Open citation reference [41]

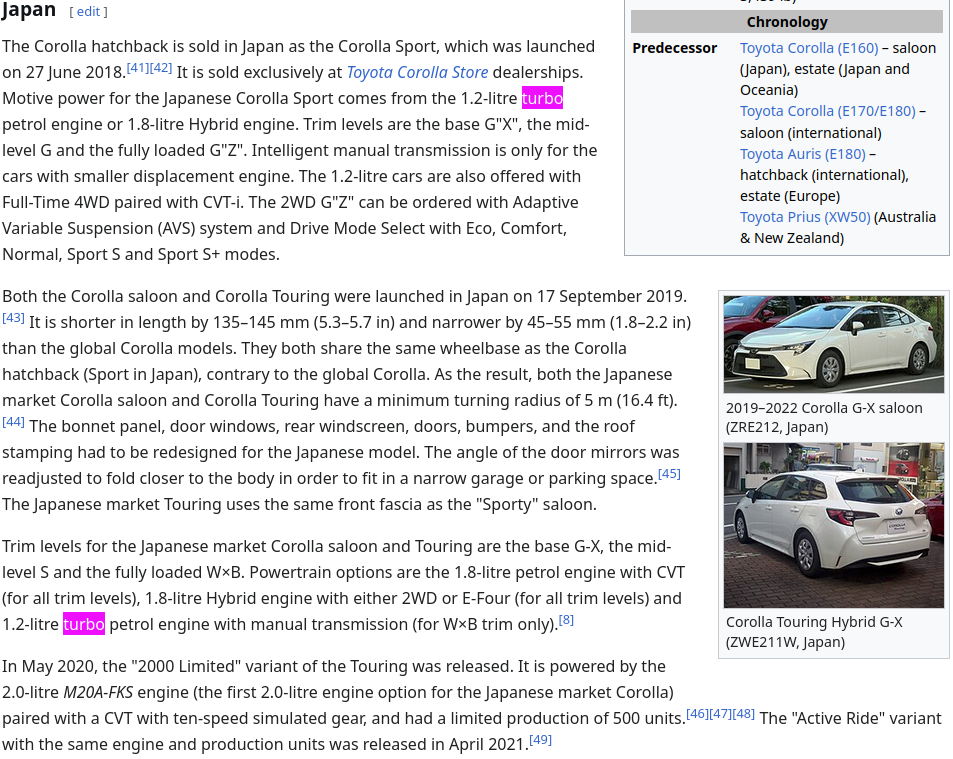[x=138, y=67]
